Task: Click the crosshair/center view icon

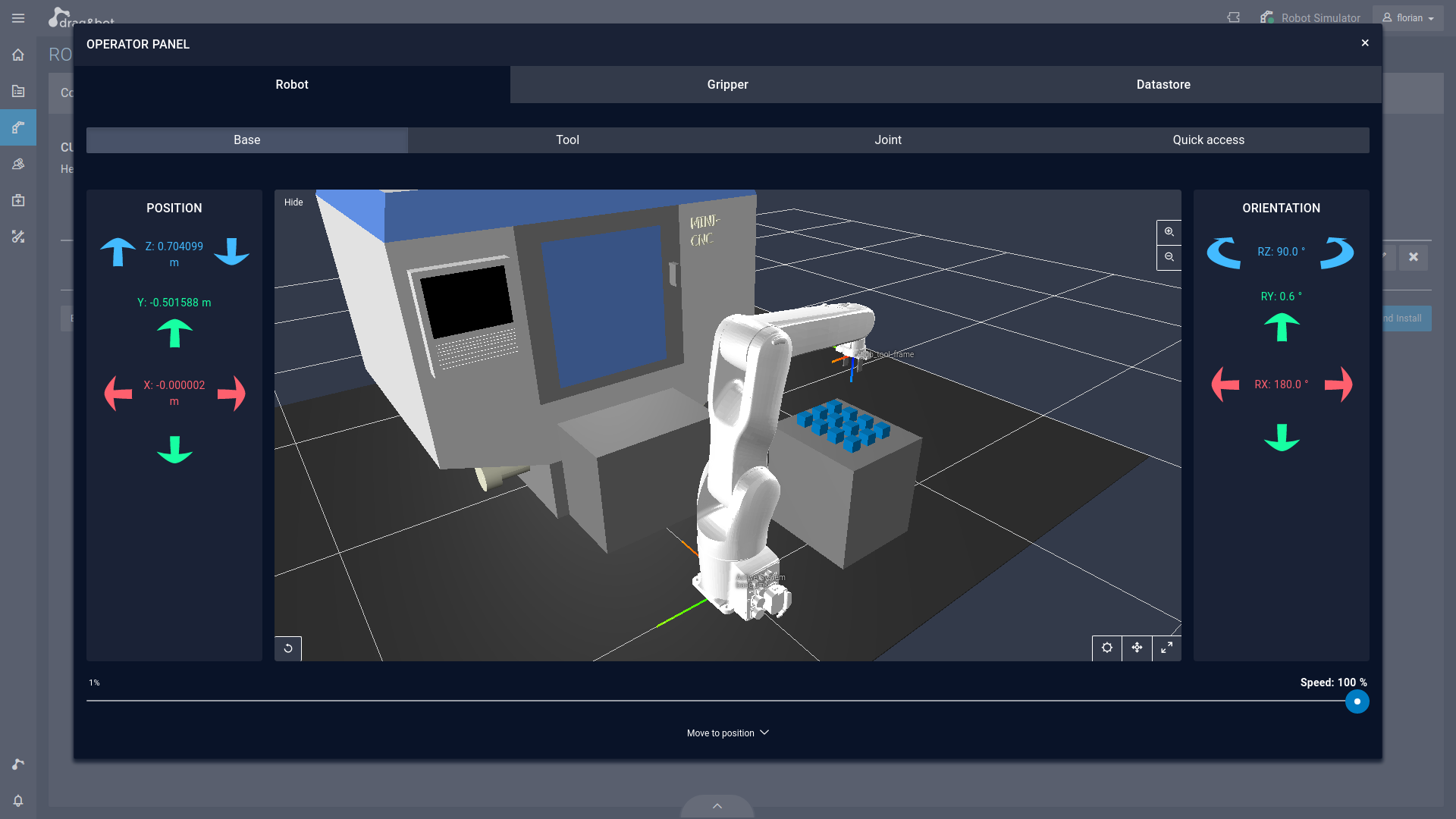Action: coord(1137,648)
